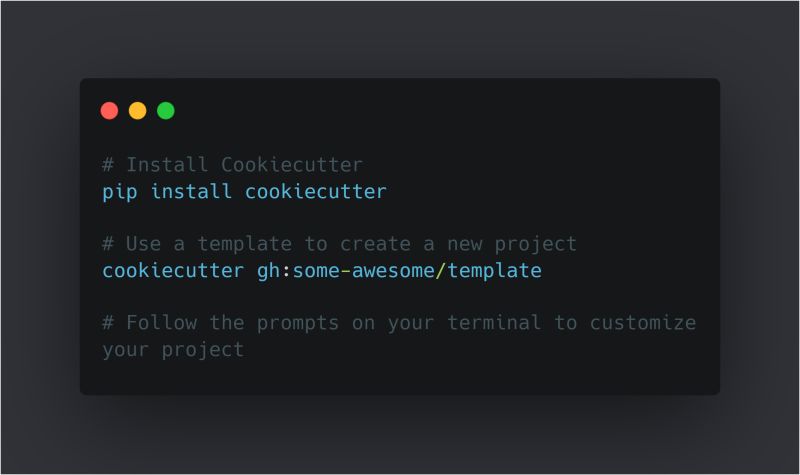This screenshot has height=475, width=800.
Task: Click 'some' in the gh repository path
Action: [x=316, y=271]
